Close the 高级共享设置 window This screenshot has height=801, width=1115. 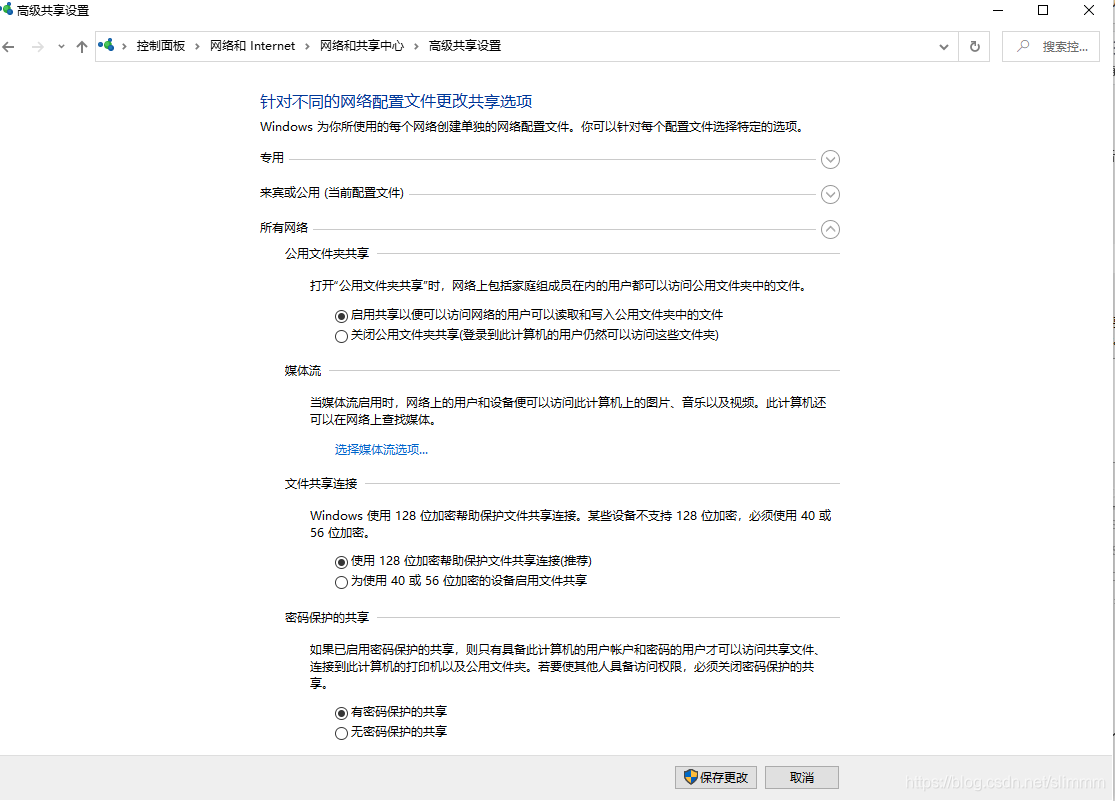(1089, 10)
